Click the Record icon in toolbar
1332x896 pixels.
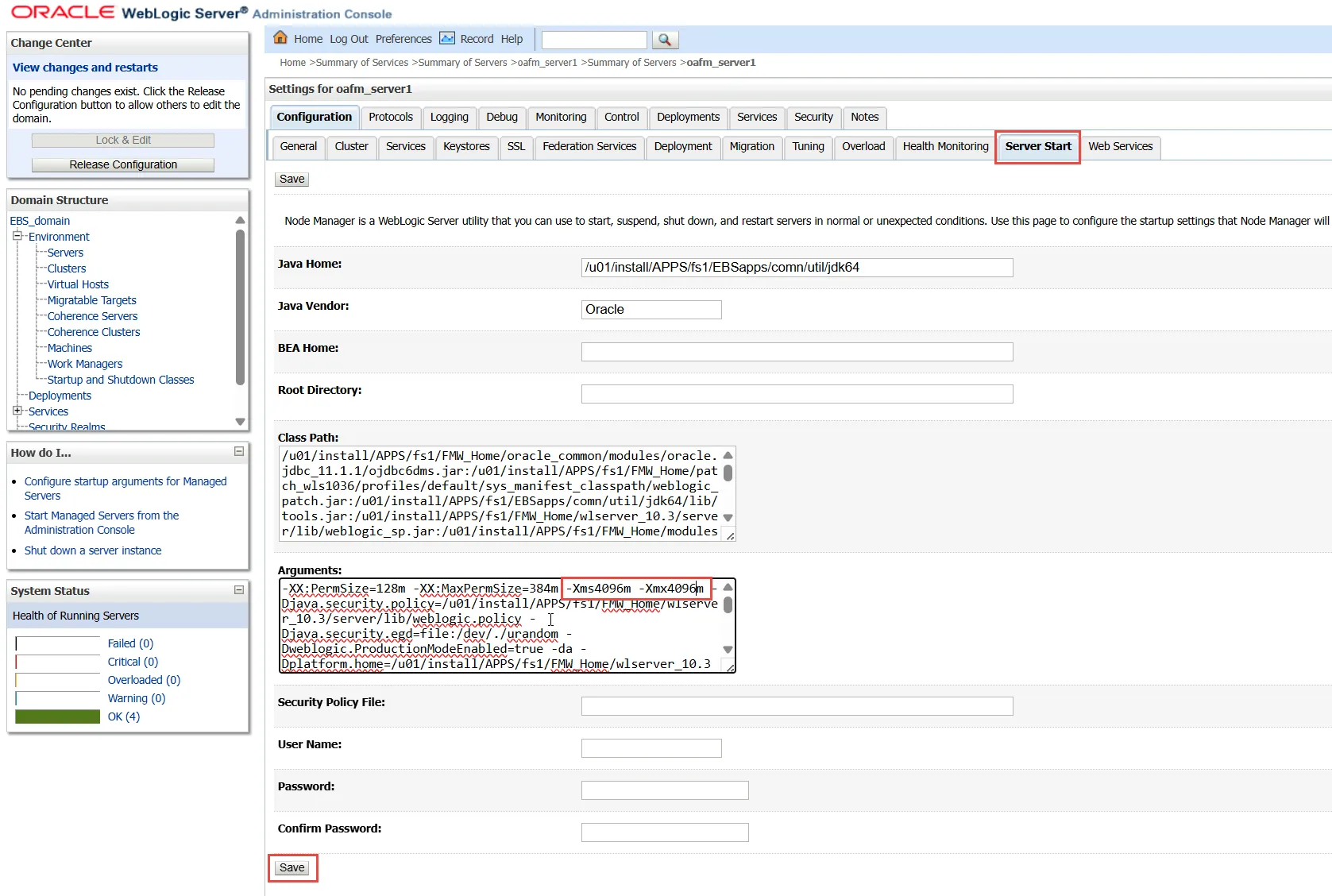(x=447, y=38)
